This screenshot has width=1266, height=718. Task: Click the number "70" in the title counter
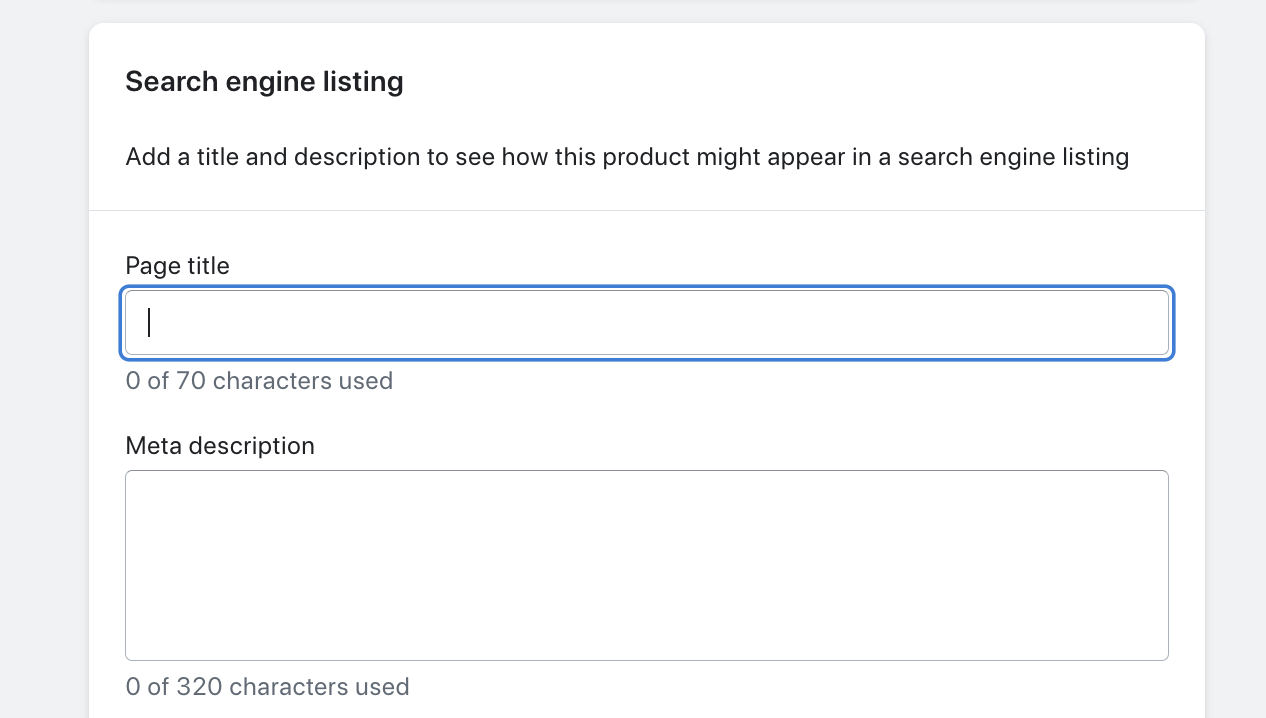click(191, 381)
